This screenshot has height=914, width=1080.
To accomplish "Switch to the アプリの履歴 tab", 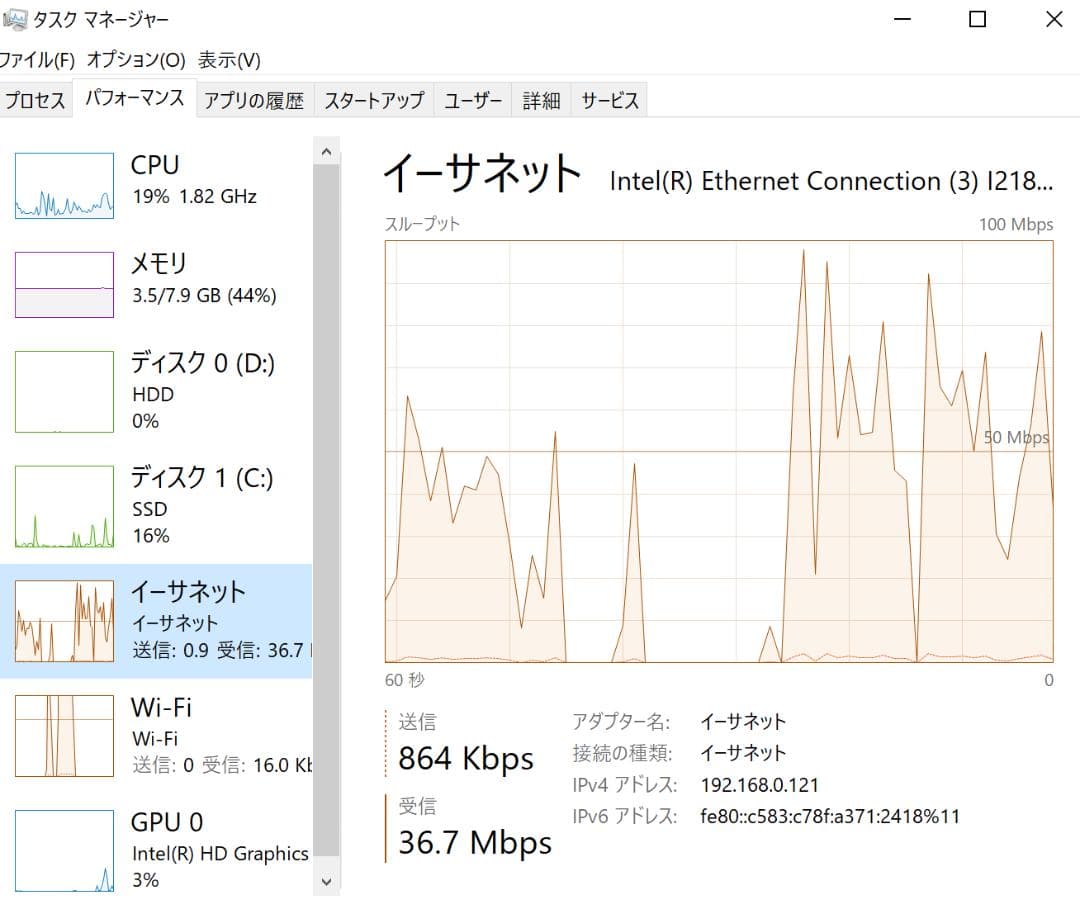I will click(257, 99).
